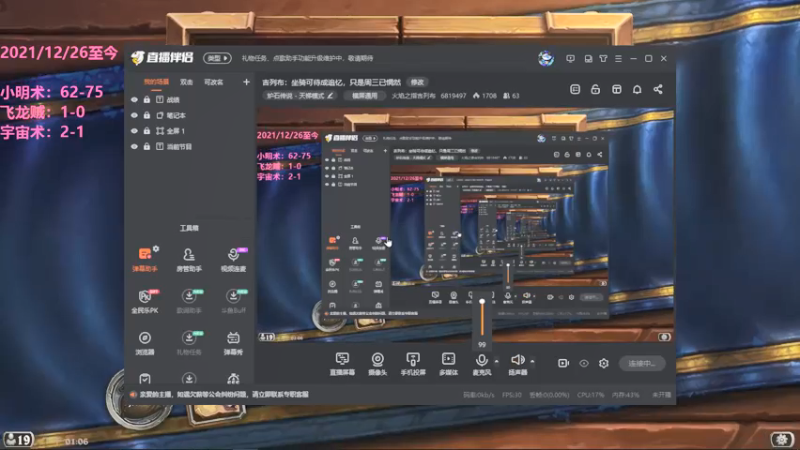Edit the 炉石传说·天梯模式 category
The width and height of the screenshot is (800, 450).
[300, 95]
